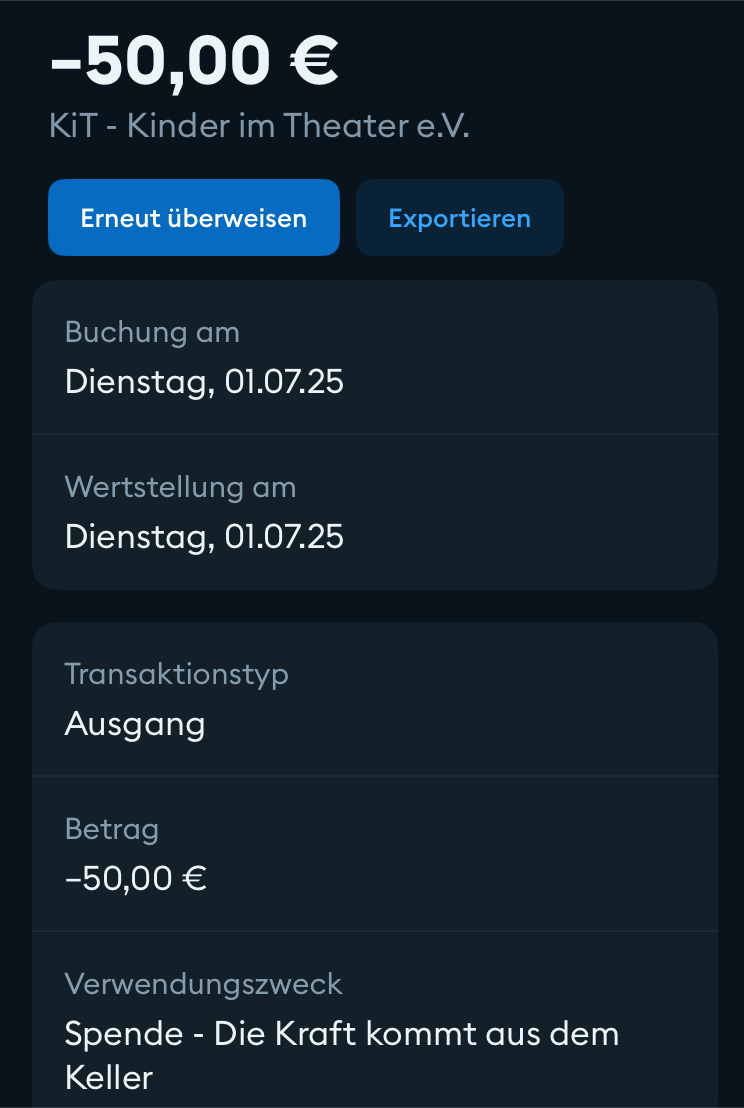The height and width of the screenshot is (1108, 744).
Task: Select the value date under Wertstellung am
Action: (204, 537)
